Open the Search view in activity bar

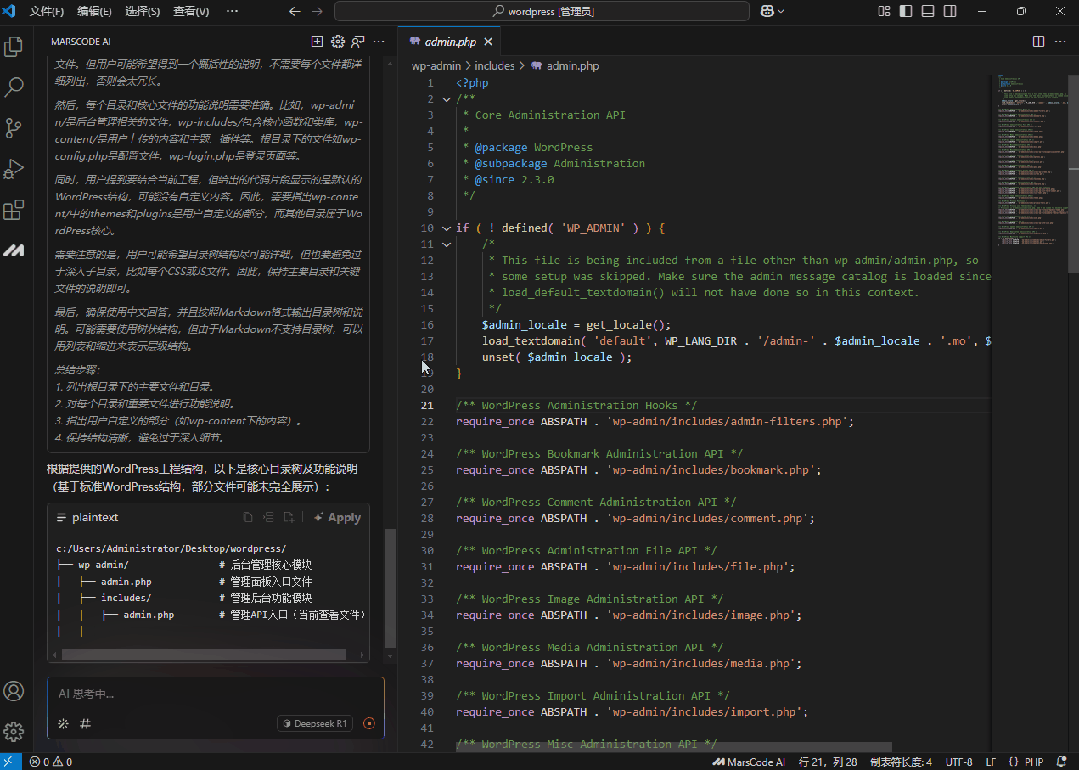(x=14, y=87)
